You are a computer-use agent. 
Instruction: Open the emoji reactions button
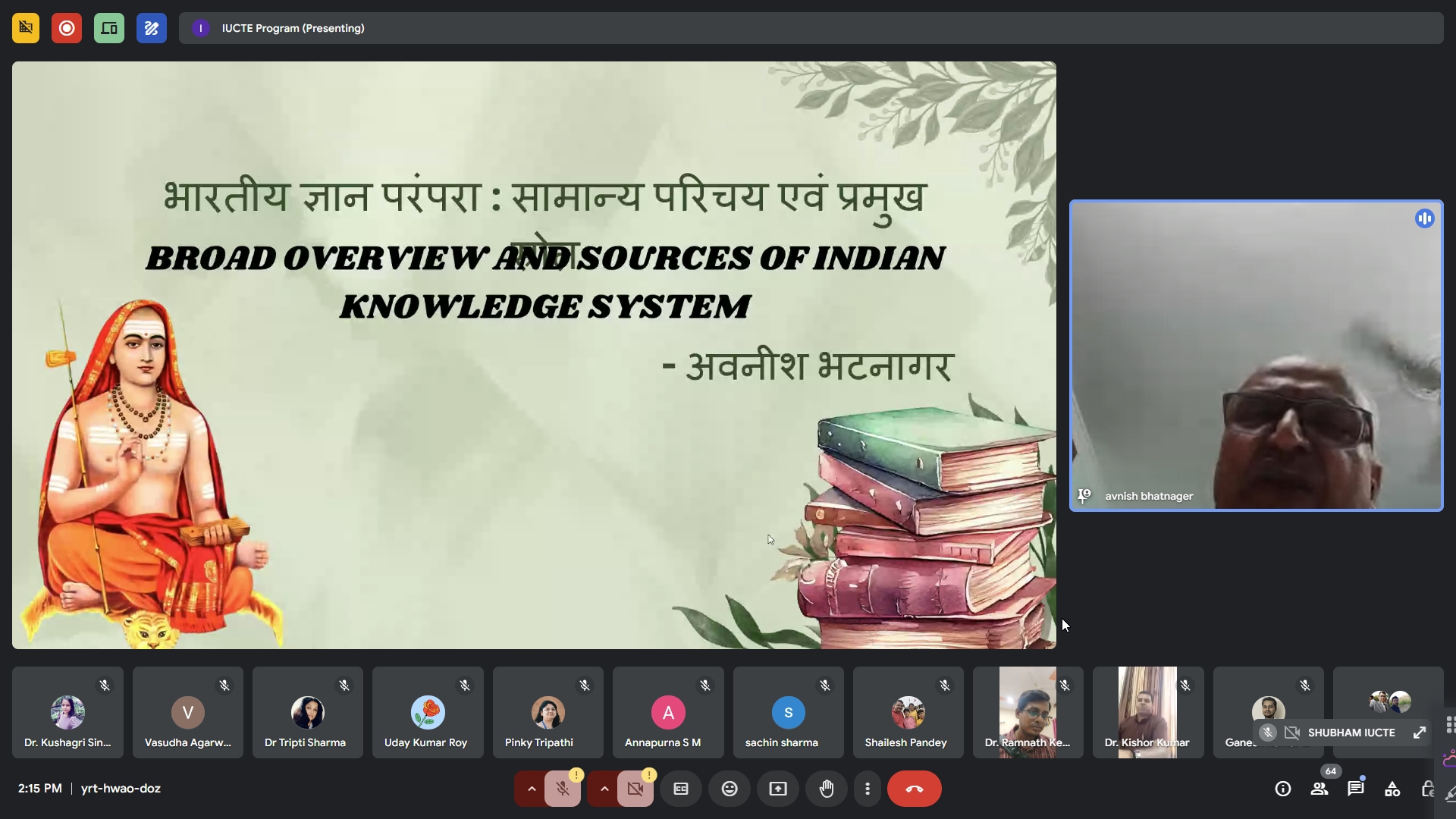click(x=730, y=789)
